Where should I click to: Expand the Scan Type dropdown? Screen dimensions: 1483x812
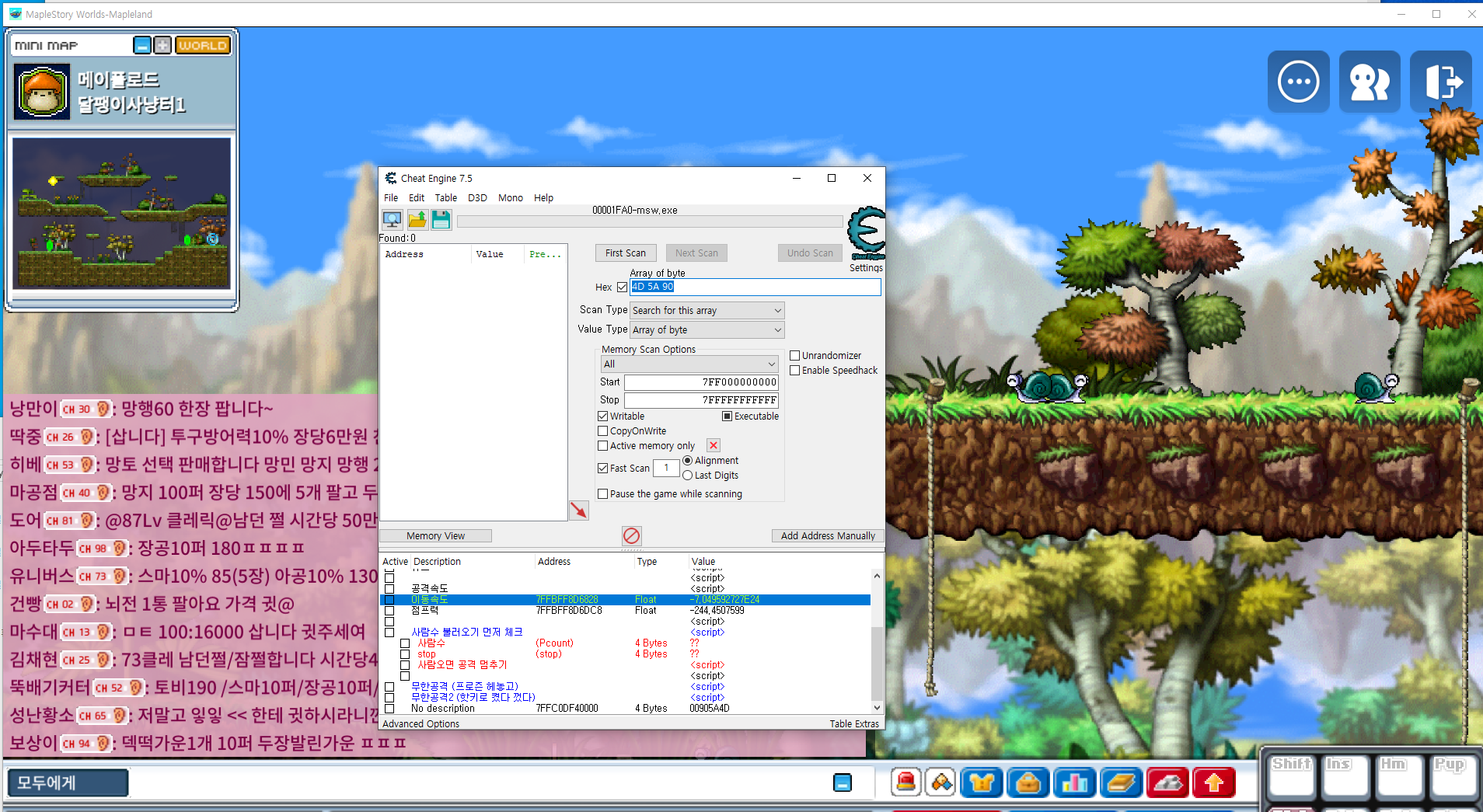707,311
